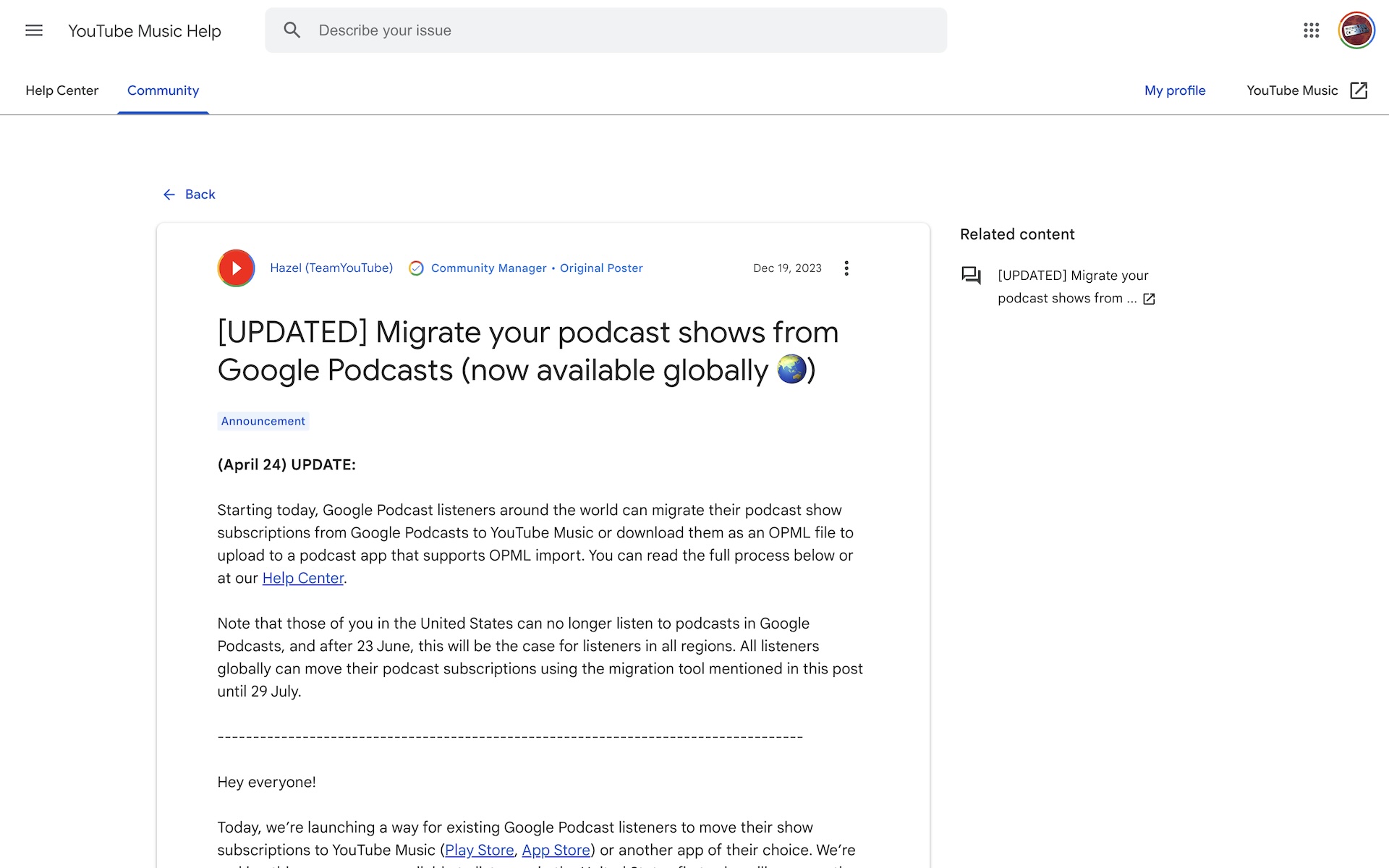Viewport: 1389px width, 868px height.
Task: Click Hazel's TeamYouTube avatar
Action: click(x=236, y=268)
